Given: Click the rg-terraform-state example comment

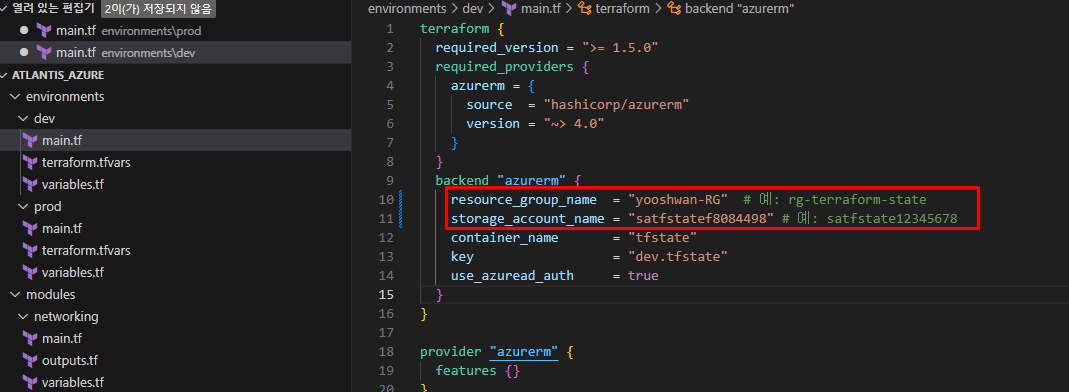Looking at the screenshot, I should point(834,200).
